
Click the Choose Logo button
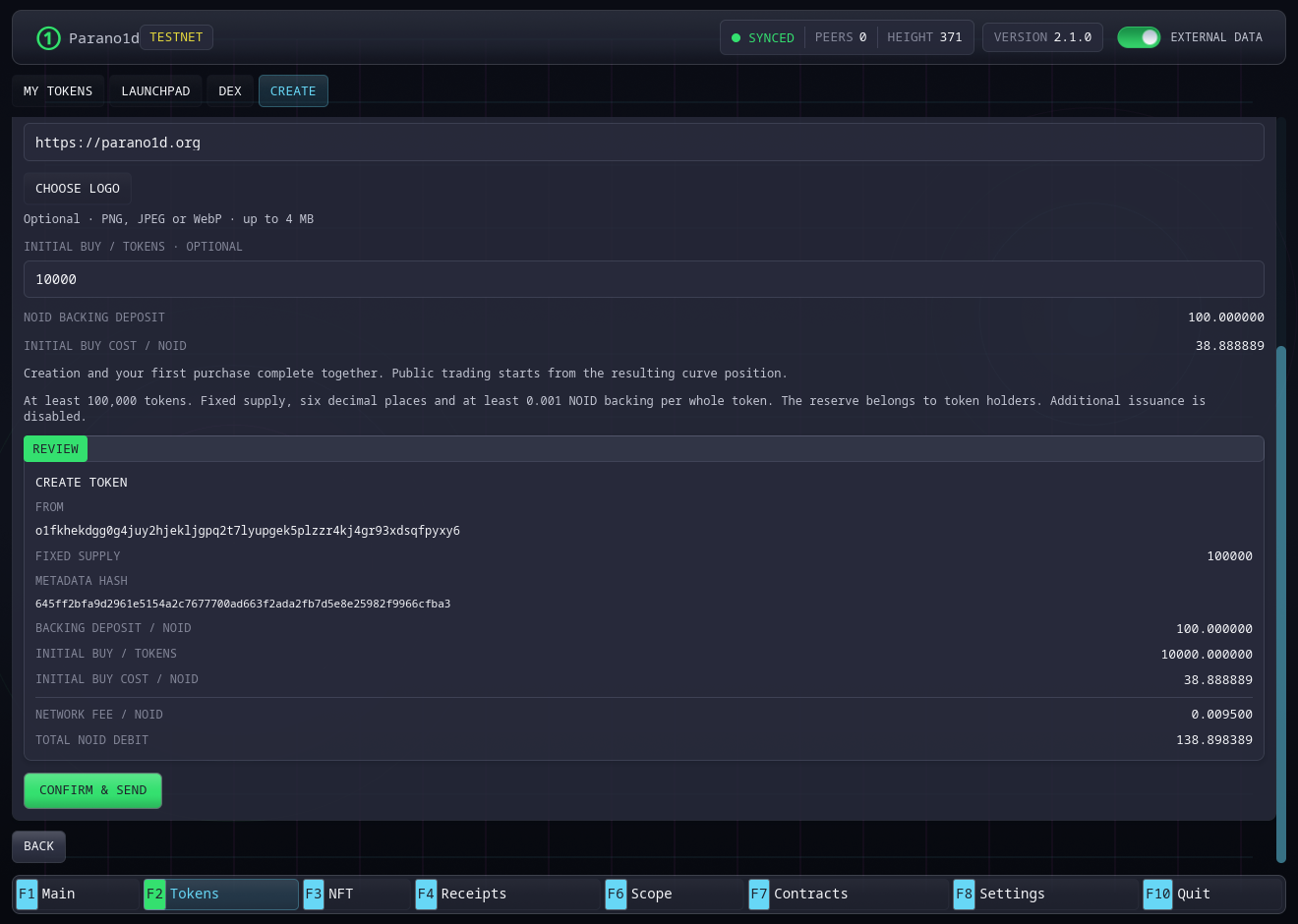(78, 189)
